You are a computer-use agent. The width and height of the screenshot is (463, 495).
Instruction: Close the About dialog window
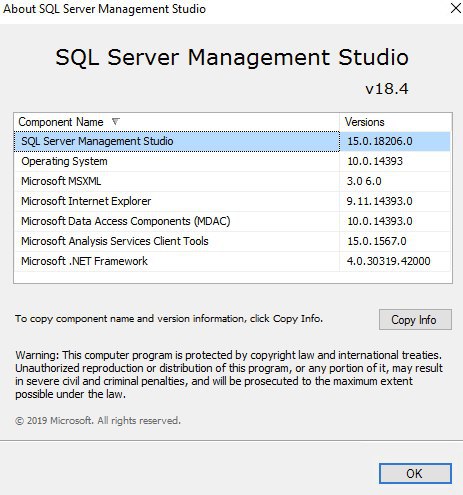click(x=455, y=8)
